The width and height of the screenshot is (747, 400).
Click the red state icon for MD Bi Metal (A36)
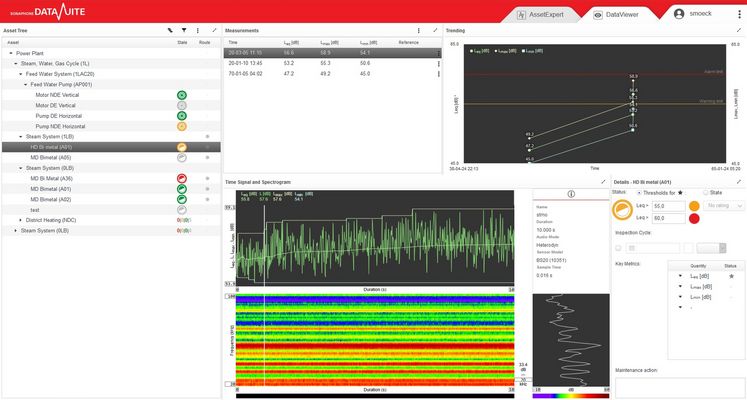coord(182,178)
